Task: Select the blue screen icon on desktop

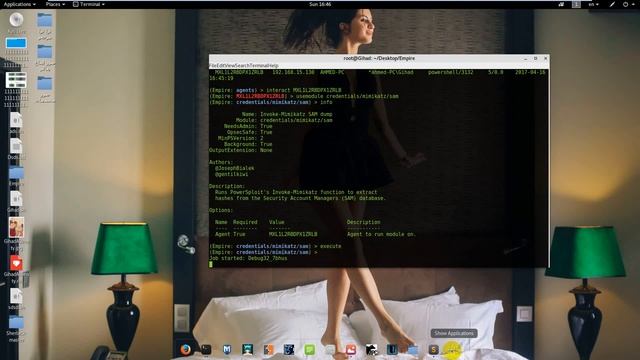Action: click(16, 43)
